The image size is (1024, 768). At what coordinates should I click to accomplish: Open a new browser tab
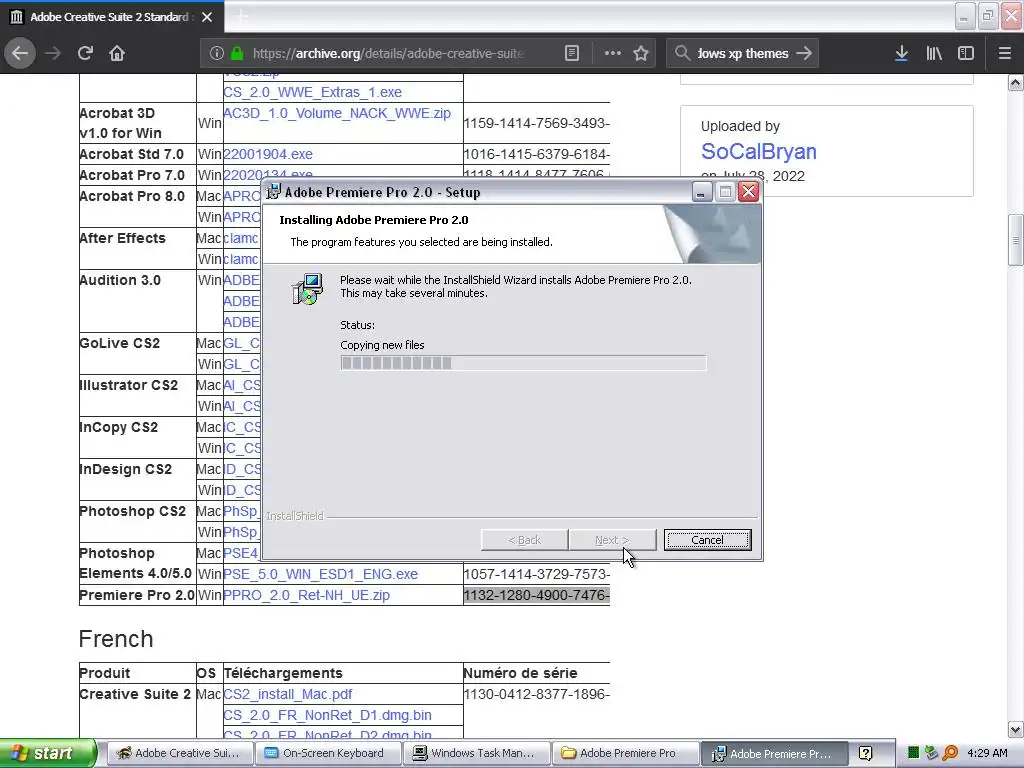(x=241, y=17)
